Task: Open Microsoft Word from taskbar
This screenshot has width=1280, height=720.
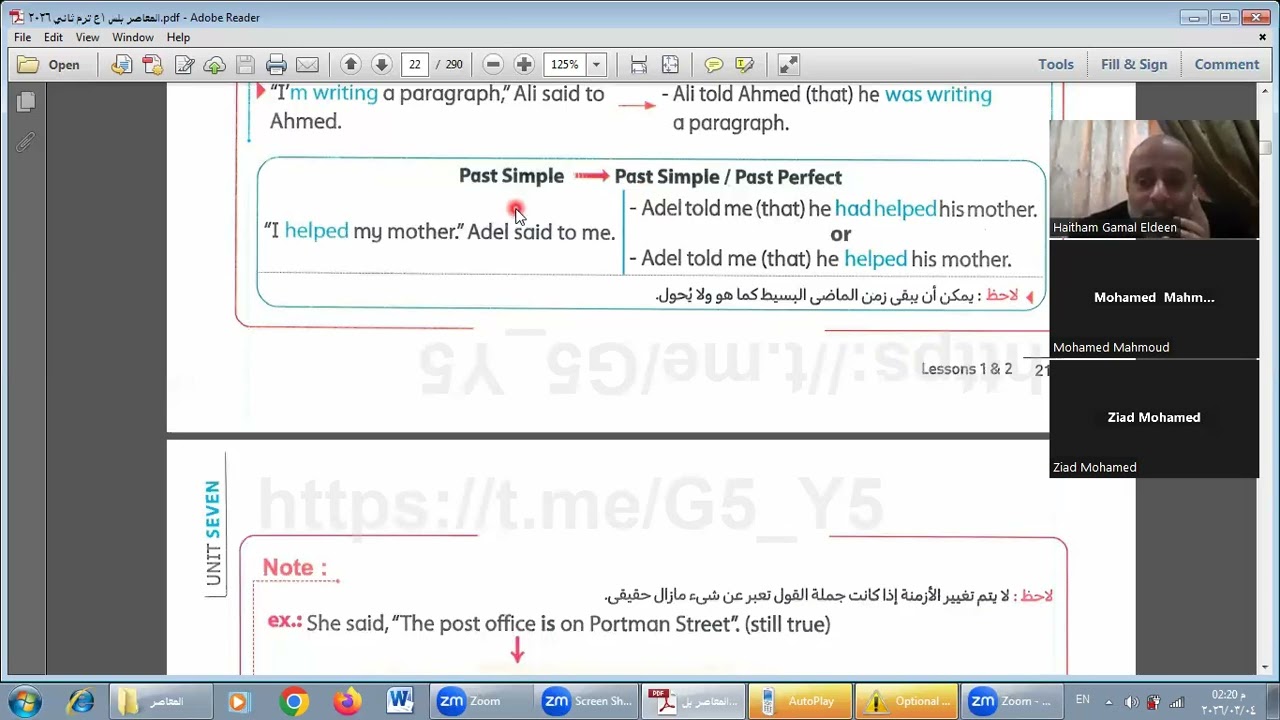Action: click(x=400, y=701)
